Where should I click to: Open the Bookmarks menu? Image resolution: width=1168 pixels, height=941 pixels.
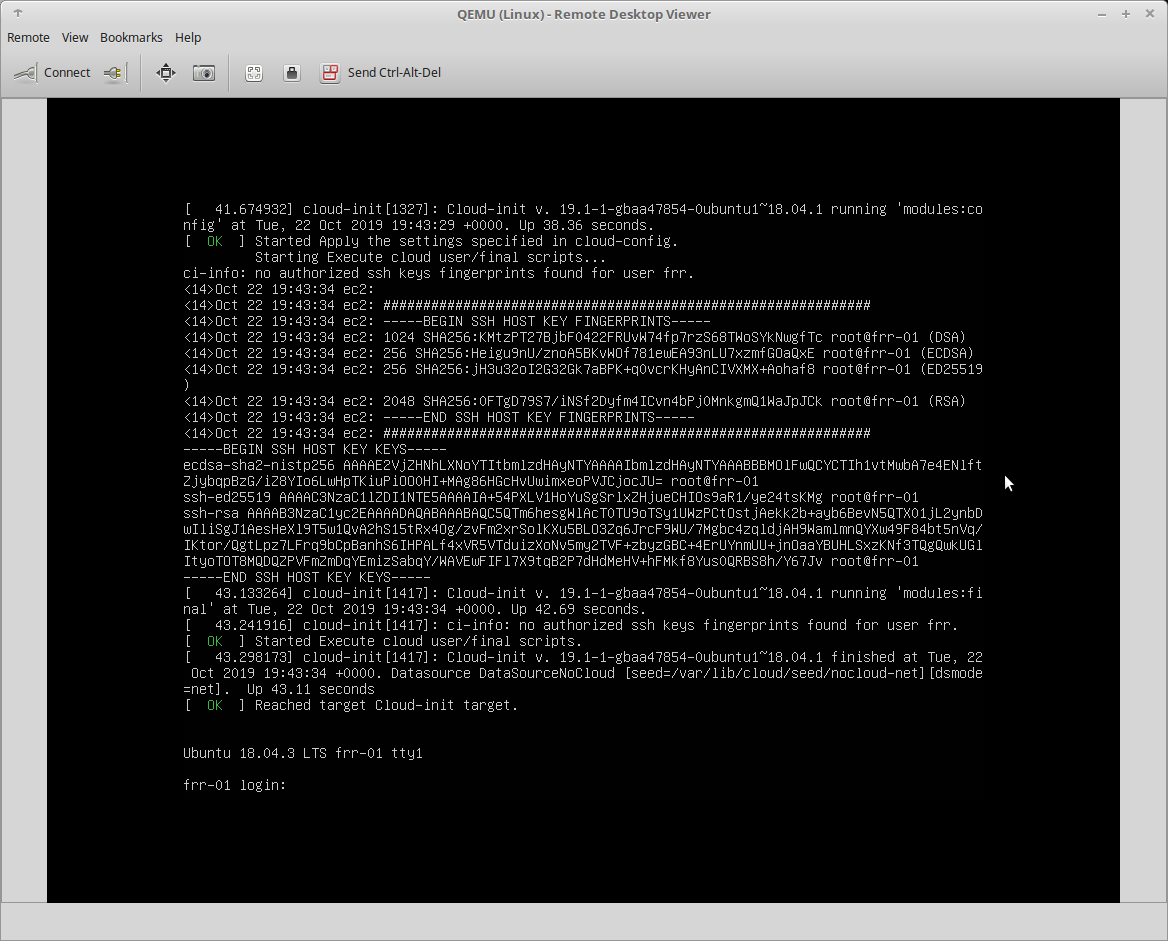pyautogui.click(x=130, y=37)
